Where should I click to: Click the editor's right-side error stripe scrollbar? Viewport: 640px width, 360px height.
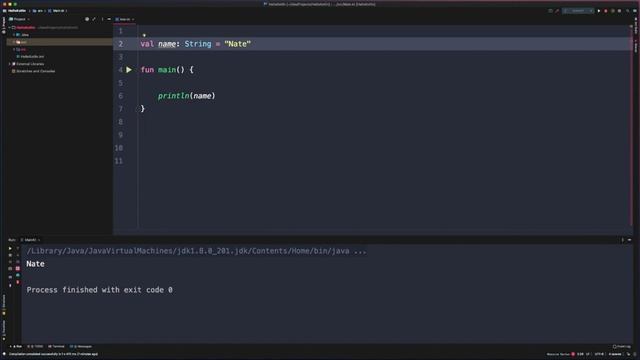pyautogui.click(x=631, y=127)
